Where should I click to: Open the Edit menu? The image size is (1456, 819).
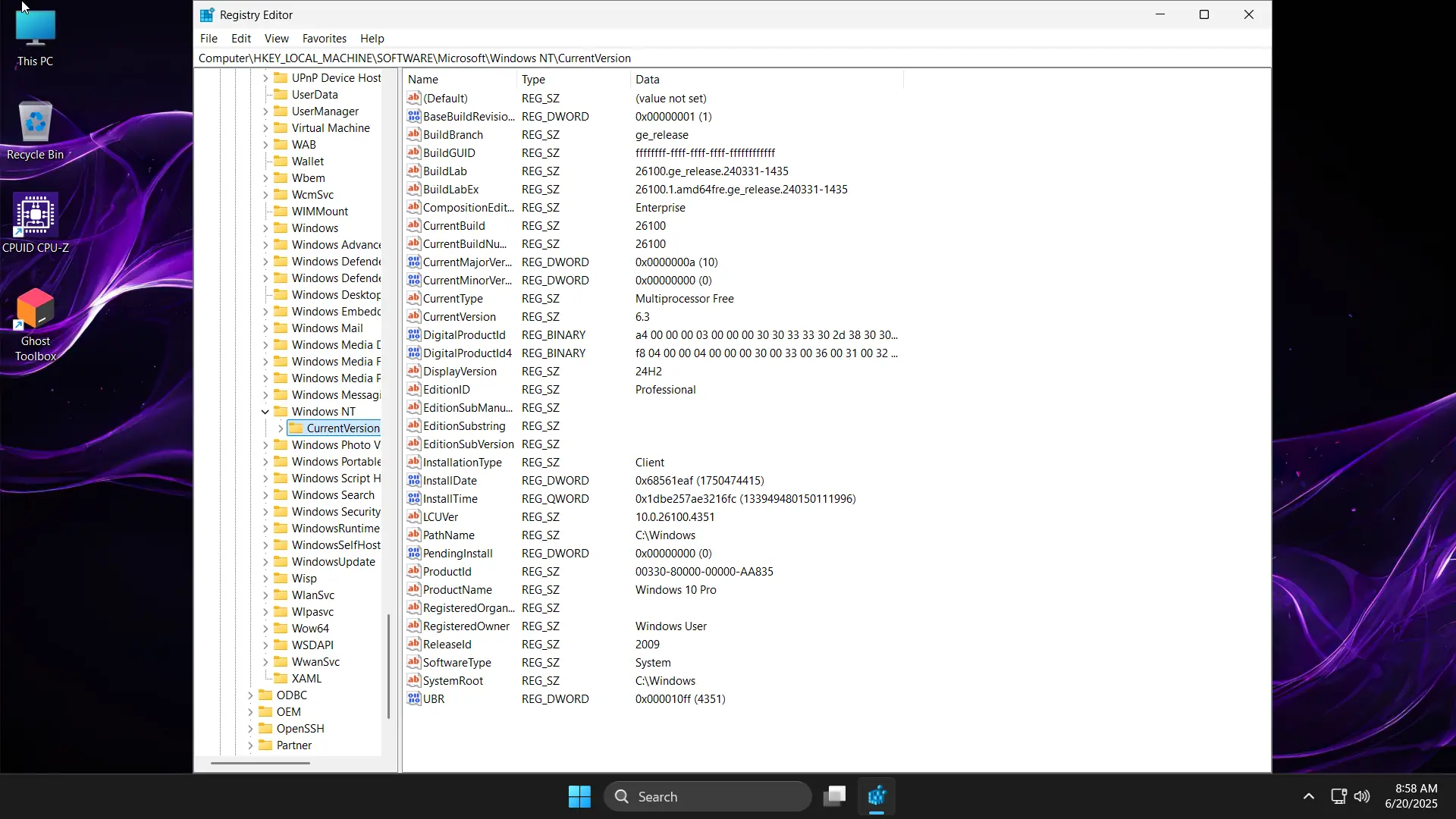click(x=240, y=39)
